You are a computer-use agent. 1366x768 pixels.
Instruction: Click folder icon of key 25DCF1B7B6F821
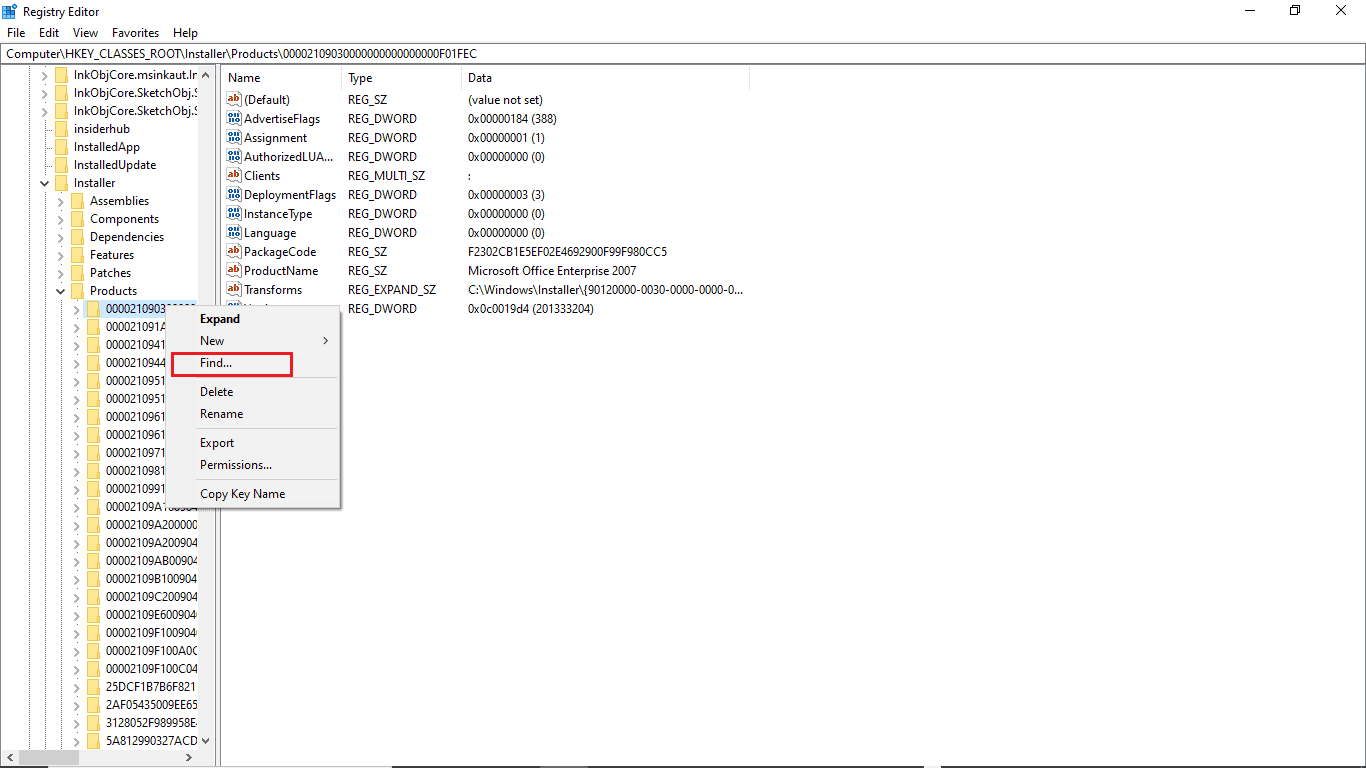(x=94, y=687)
